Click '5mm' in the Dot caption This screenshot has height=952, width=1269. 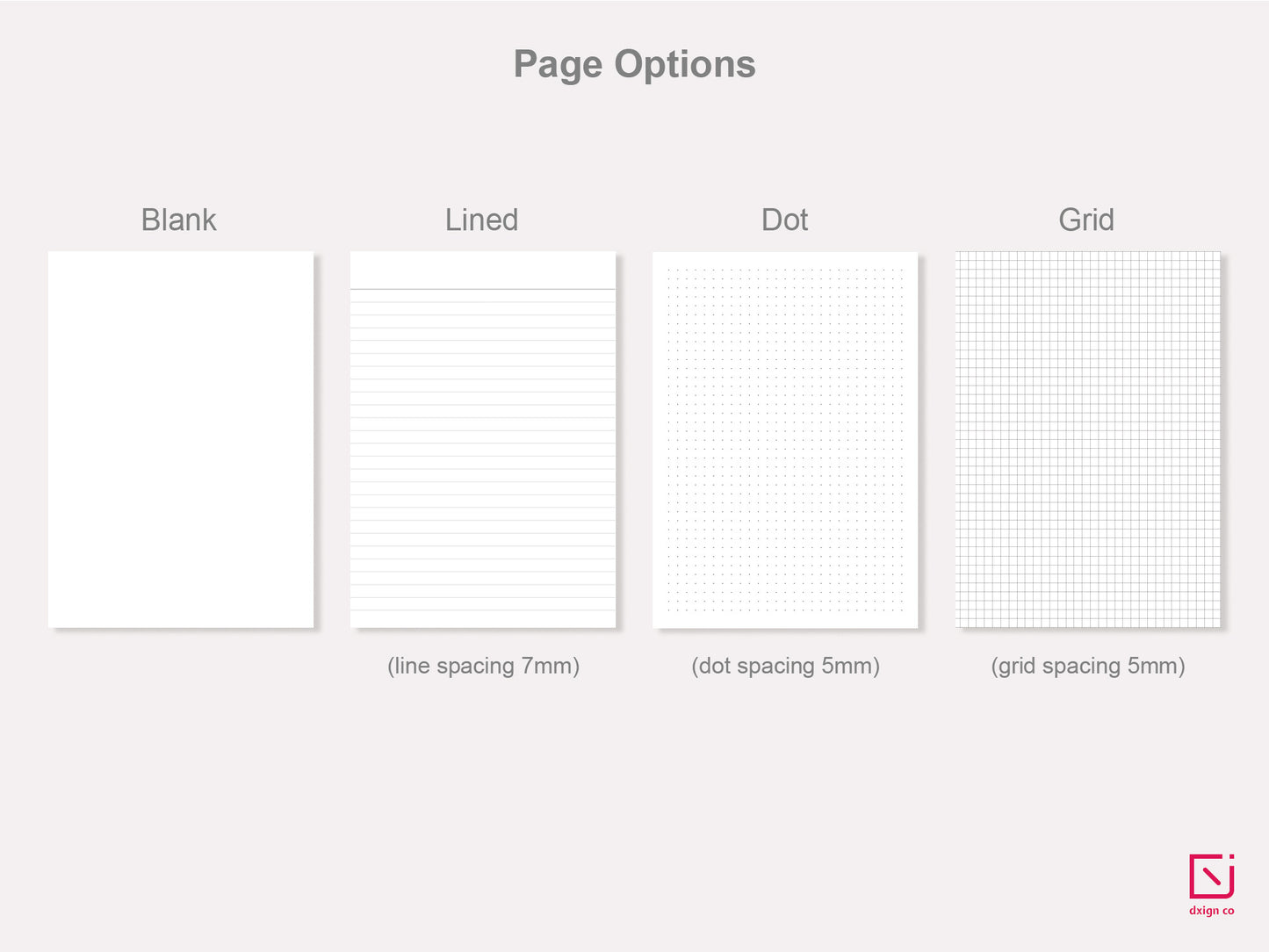[847, 666]
